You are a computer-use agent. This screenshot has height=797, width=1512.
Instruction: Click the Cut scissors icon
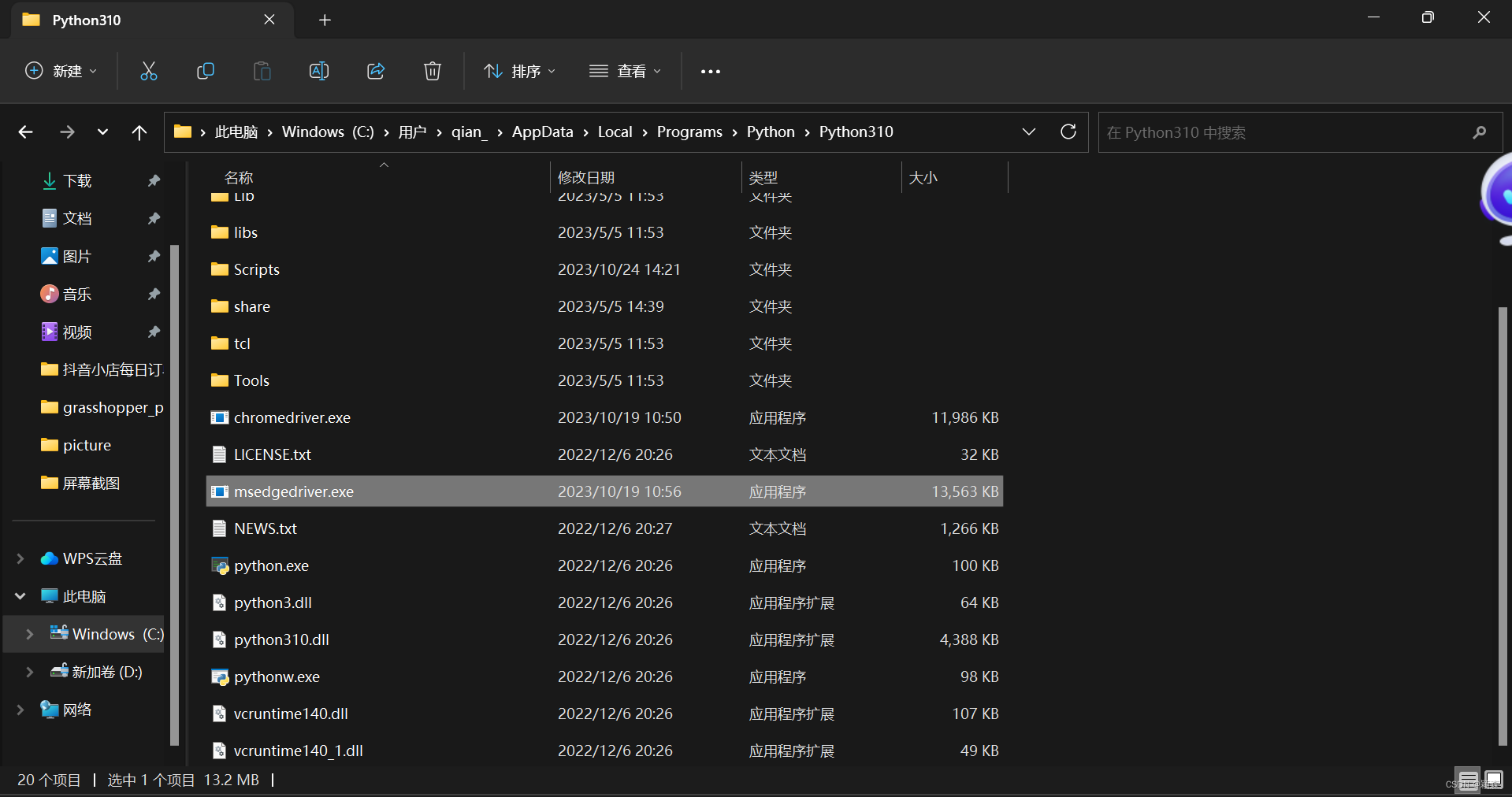(x=149, y=71)
